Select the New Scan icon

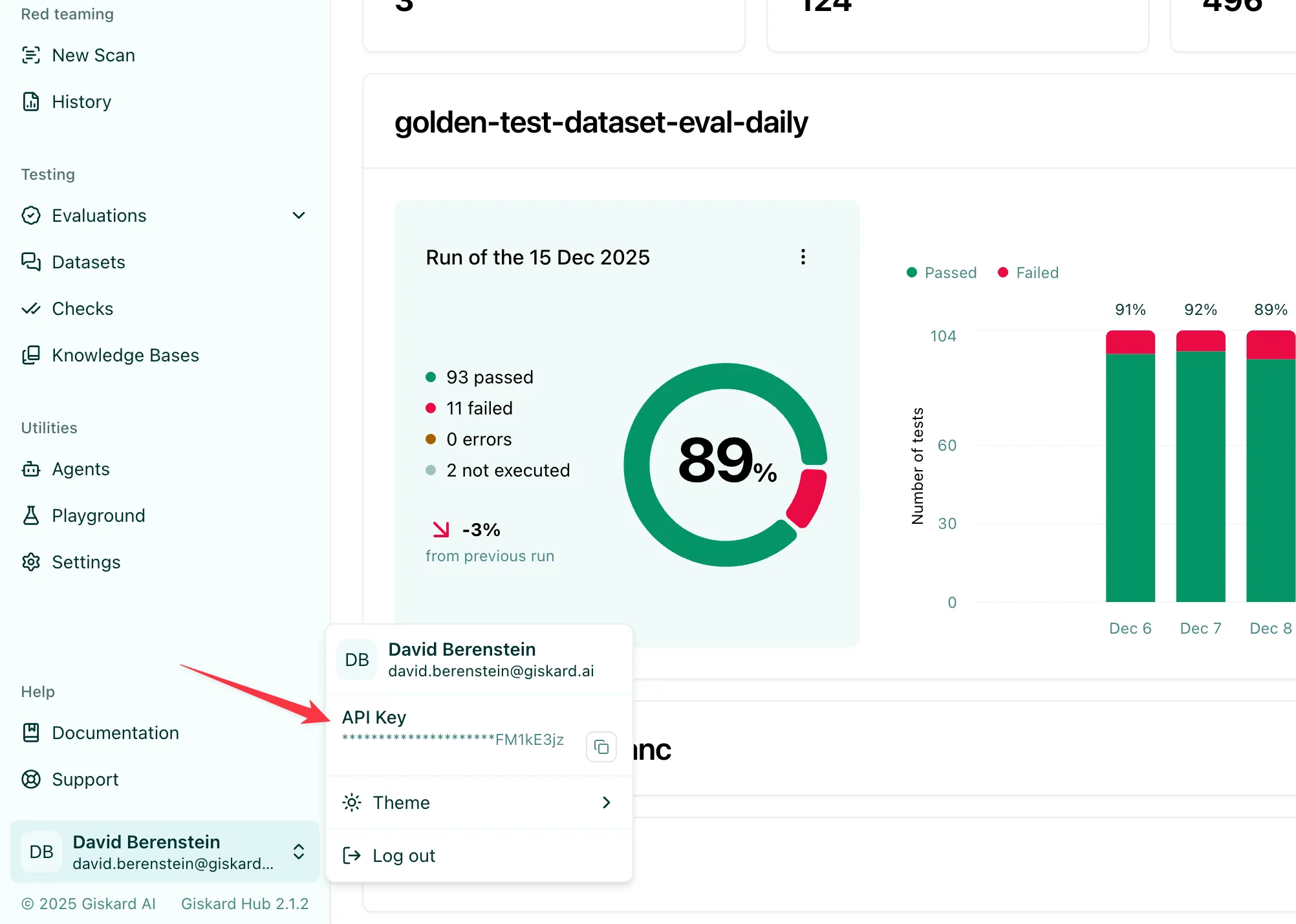click(x=32, y=56)
